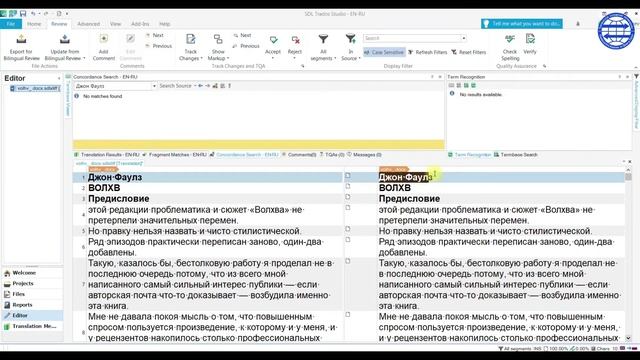The height and width of the screenshot is (360, 640).
Task: Open Comments(0) tab
Action: [299, 155]
